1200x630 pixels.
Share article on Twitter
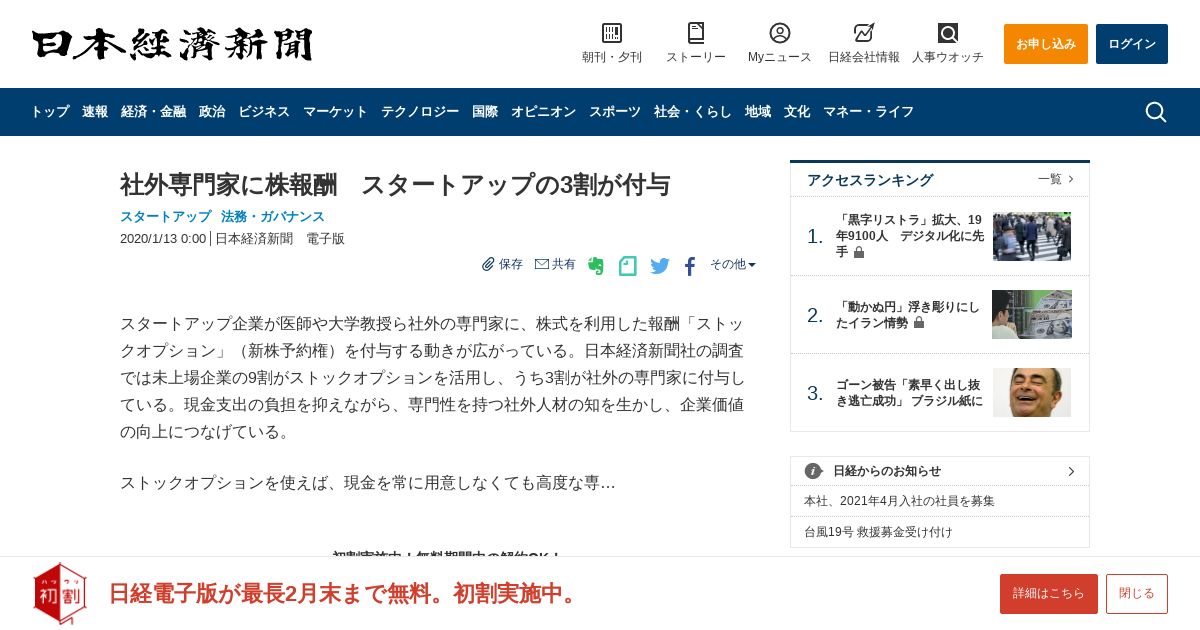tap(660, 266)
